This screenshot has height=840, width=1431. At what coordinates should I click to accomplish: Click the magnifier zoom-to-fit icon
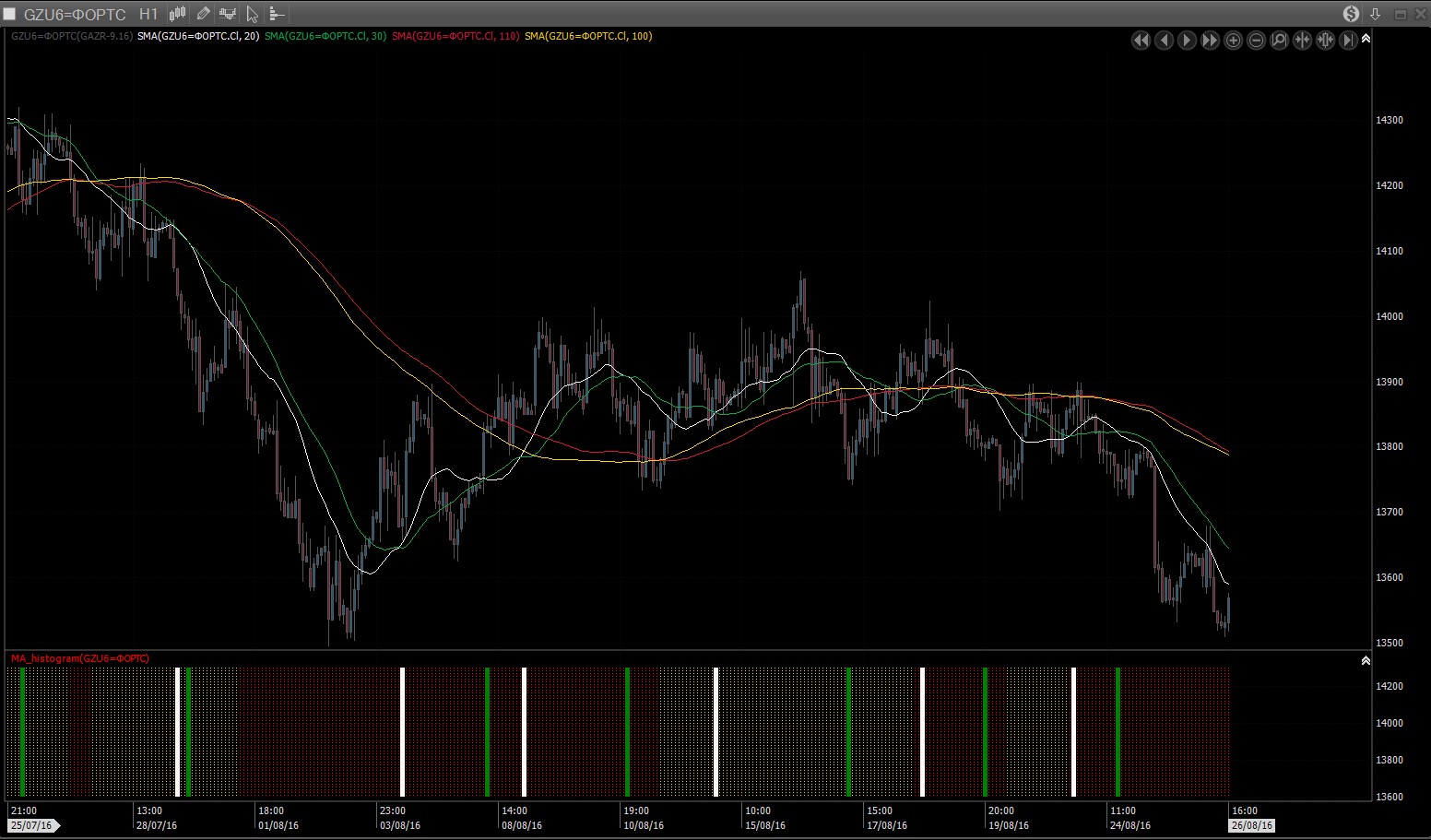1279,40
